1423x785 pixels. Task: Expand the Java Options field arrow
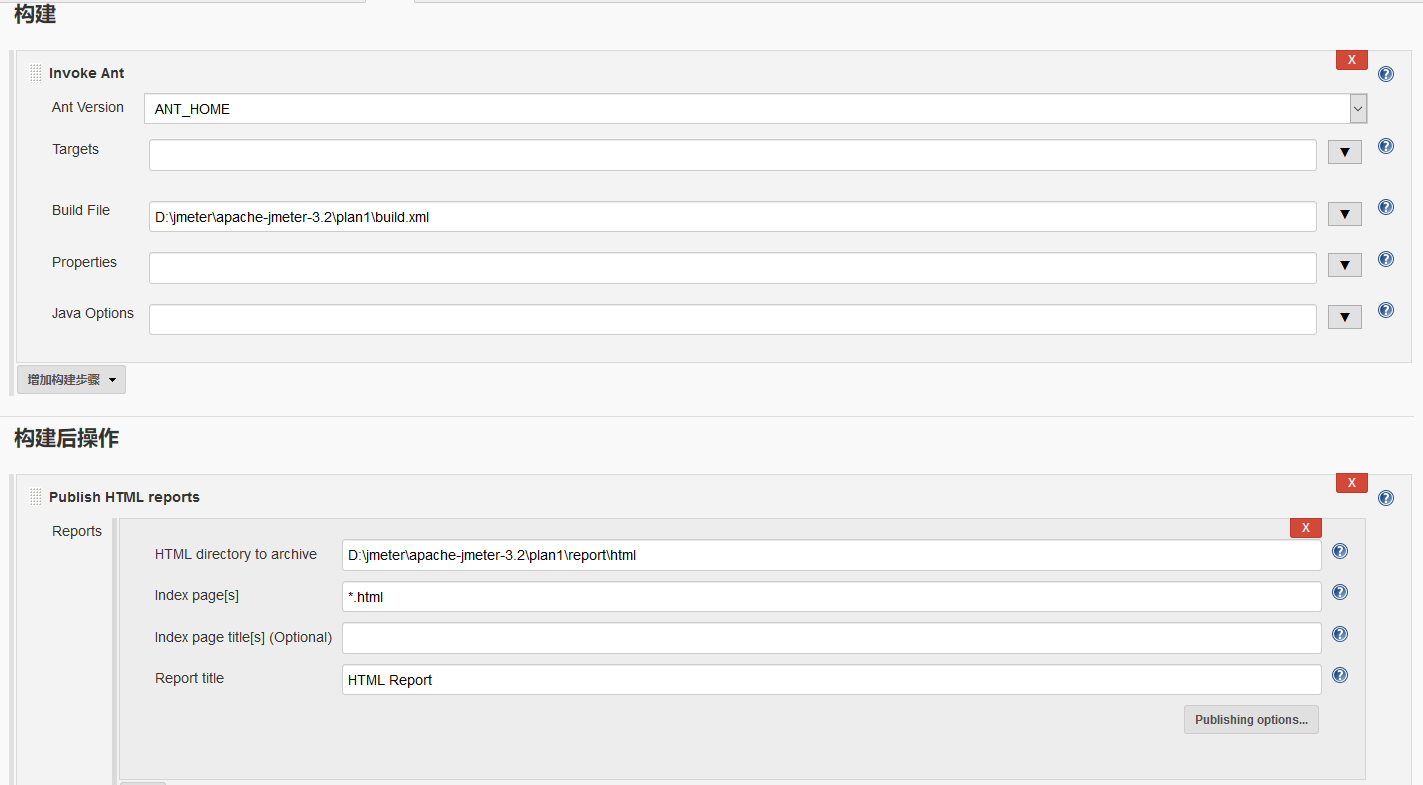[1344, 317]
